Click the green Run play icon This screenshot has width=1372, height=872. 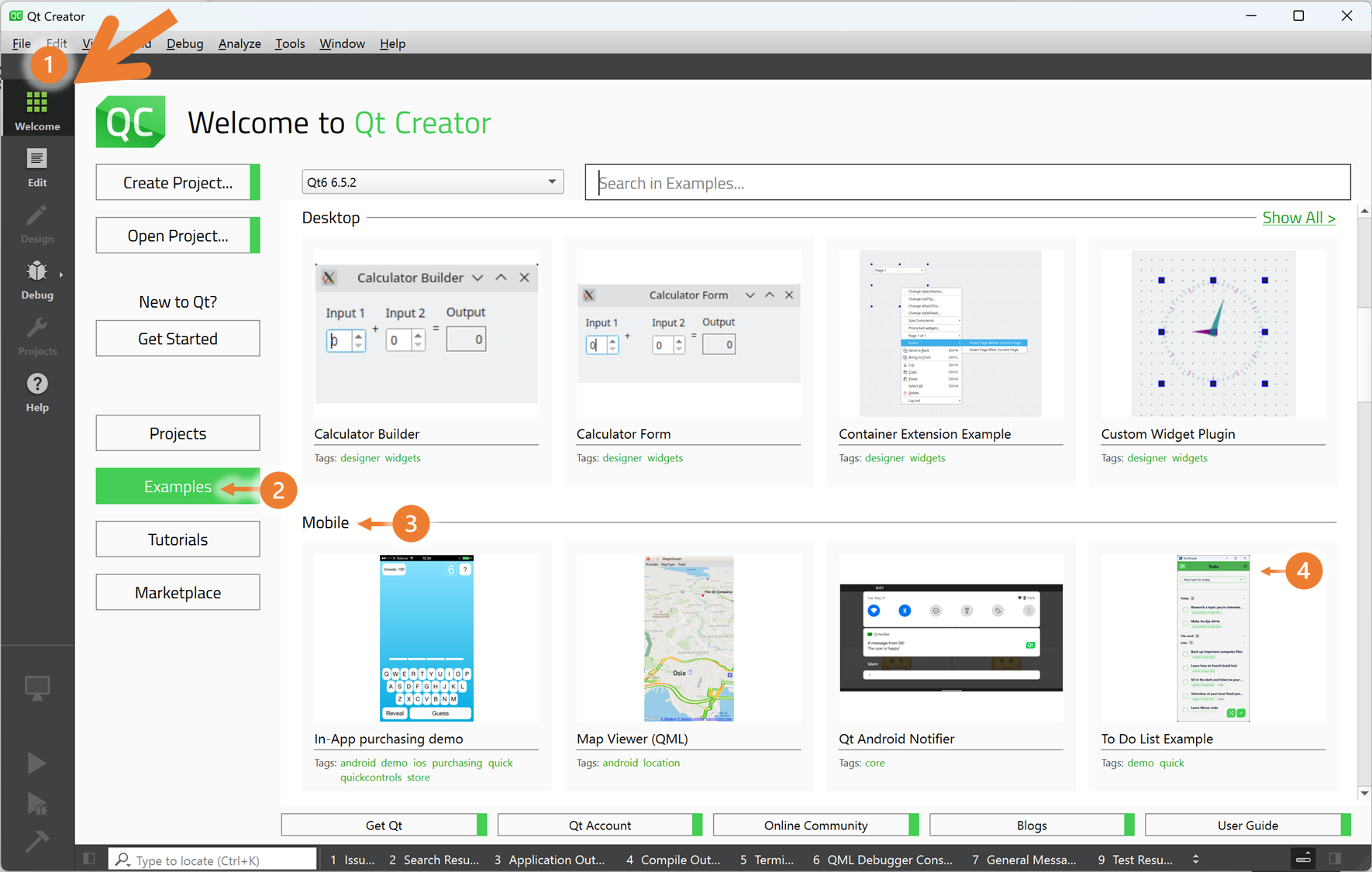coord(36,763)
